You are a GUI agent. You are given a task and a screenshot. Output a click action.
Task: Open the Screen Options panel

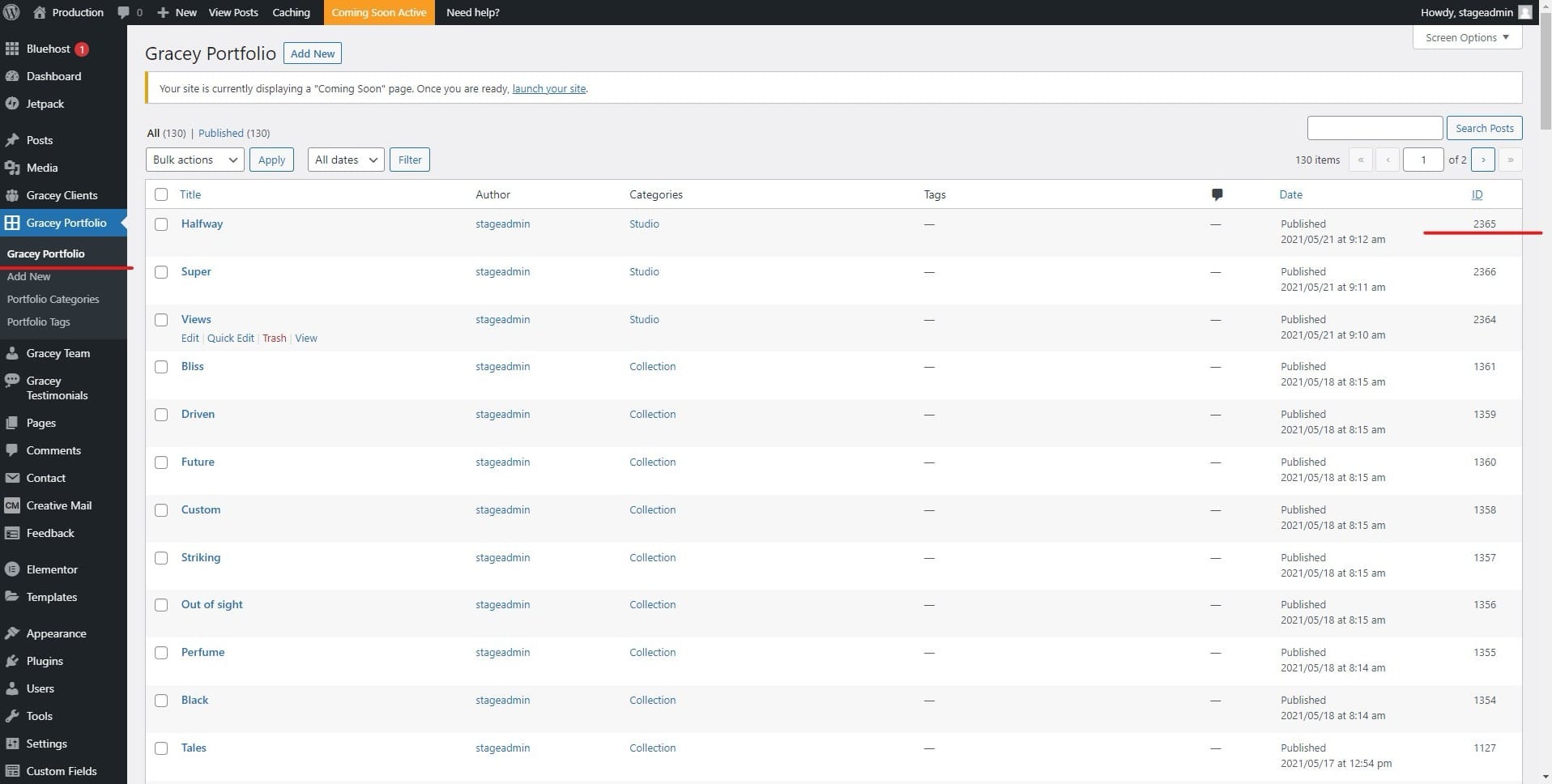click(x=1466, y=37)
